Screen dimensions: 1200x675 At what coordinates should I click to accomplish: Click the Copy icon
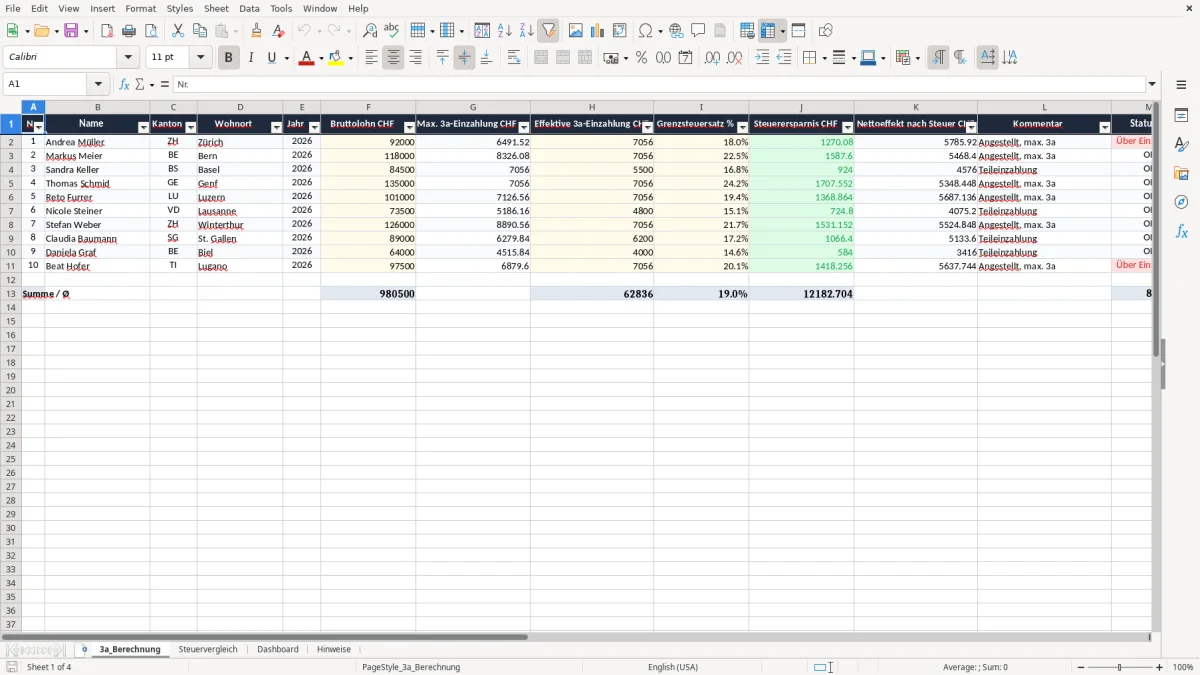200,31
